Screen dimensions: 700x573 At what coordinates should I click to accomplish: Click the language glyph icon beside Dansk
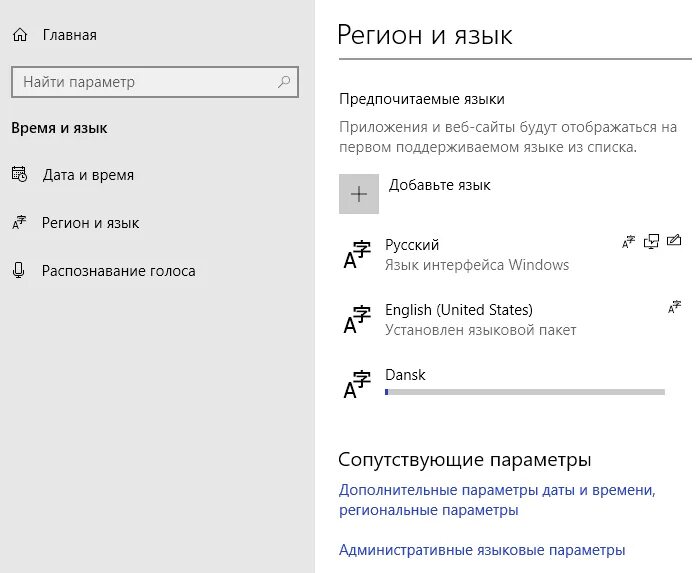tap(357, 385)
